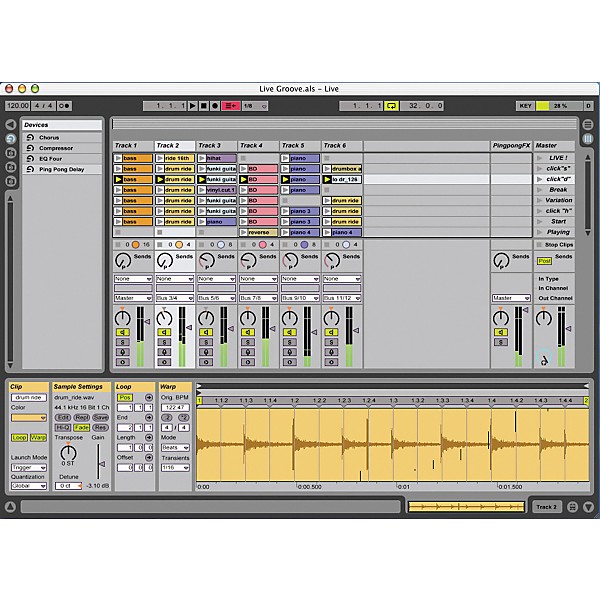Click the Track 2 clip overview thumbnail
This screenshot has width=600, height=600.
tap(466, 507)
